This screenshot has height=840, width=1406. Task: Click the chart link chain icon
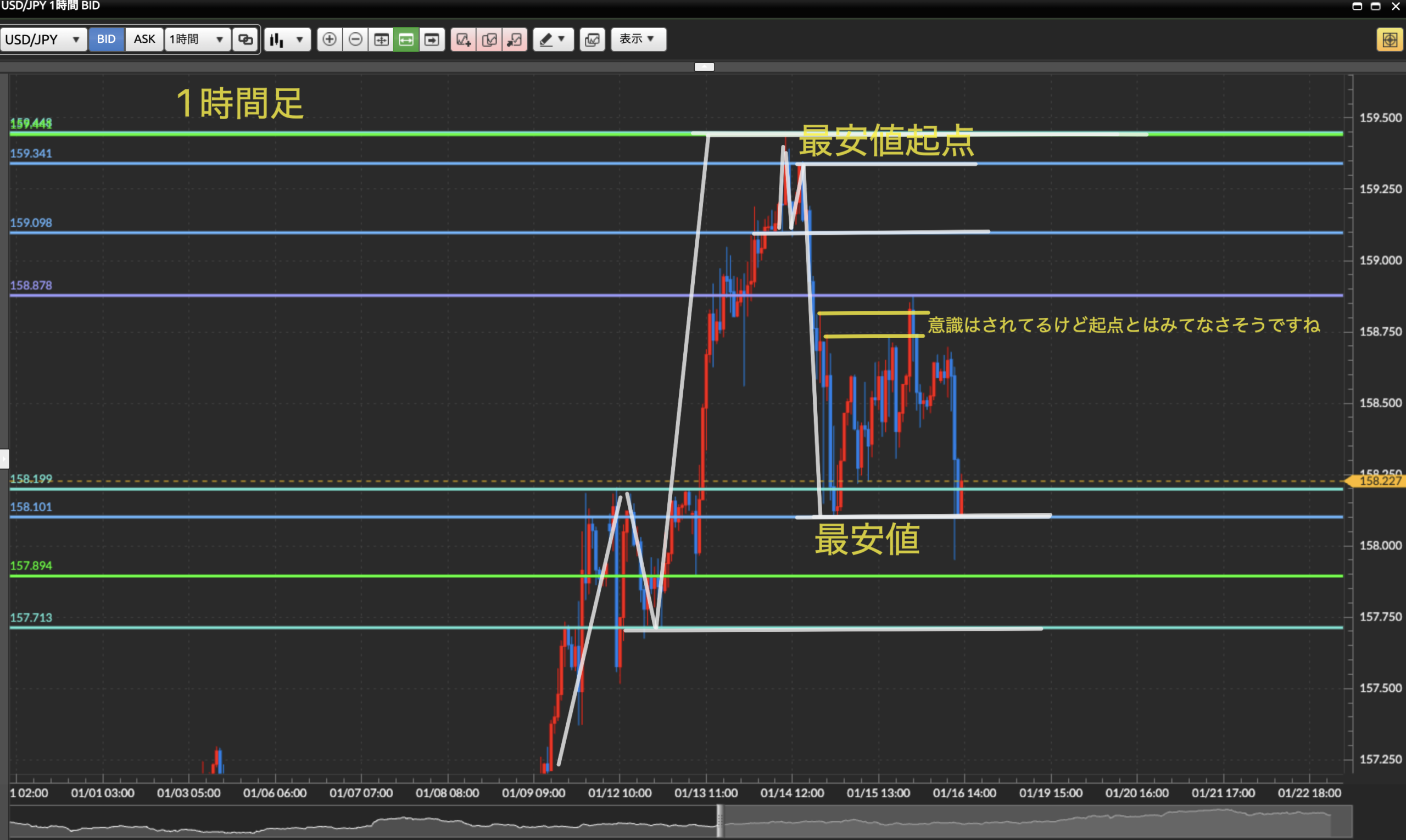245,40
